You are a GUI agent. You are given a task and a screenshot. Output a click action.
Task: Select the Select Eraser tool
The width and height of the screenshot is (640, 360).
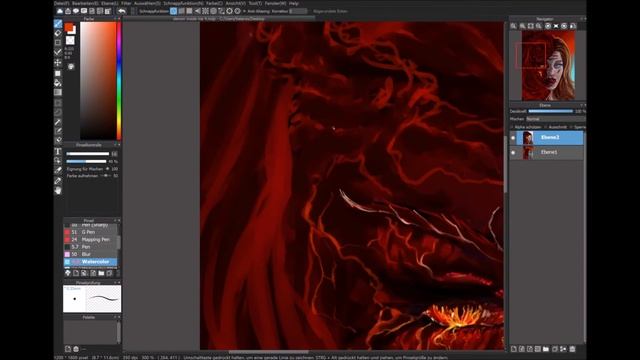(58, 140)
